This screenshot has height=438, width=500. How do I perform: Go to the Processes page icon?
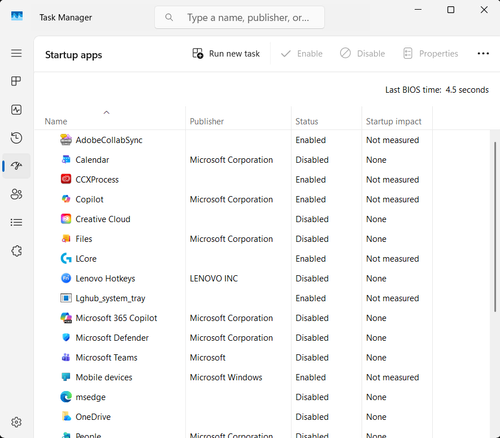(x=16, y=81)
